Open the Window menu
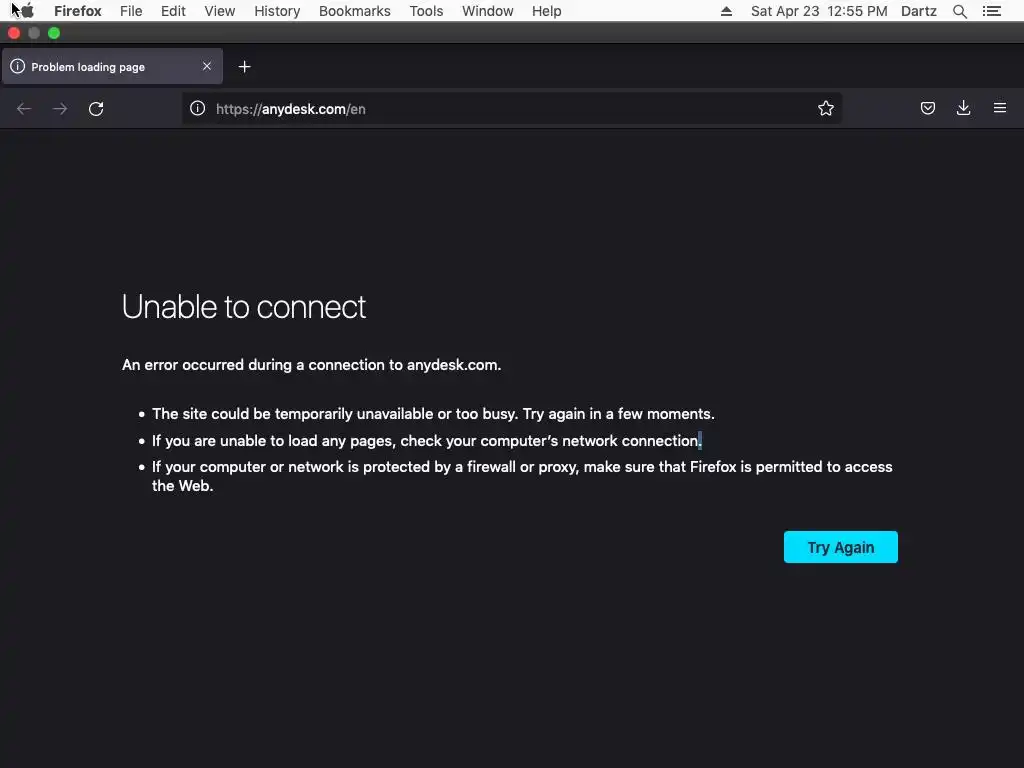The height and width of the screenshot is (768, 1024). 488,11
